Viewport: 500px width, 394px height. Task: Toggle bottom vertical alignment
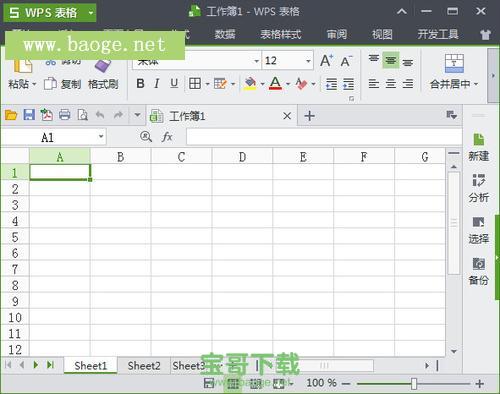click(x=408, y=62)
